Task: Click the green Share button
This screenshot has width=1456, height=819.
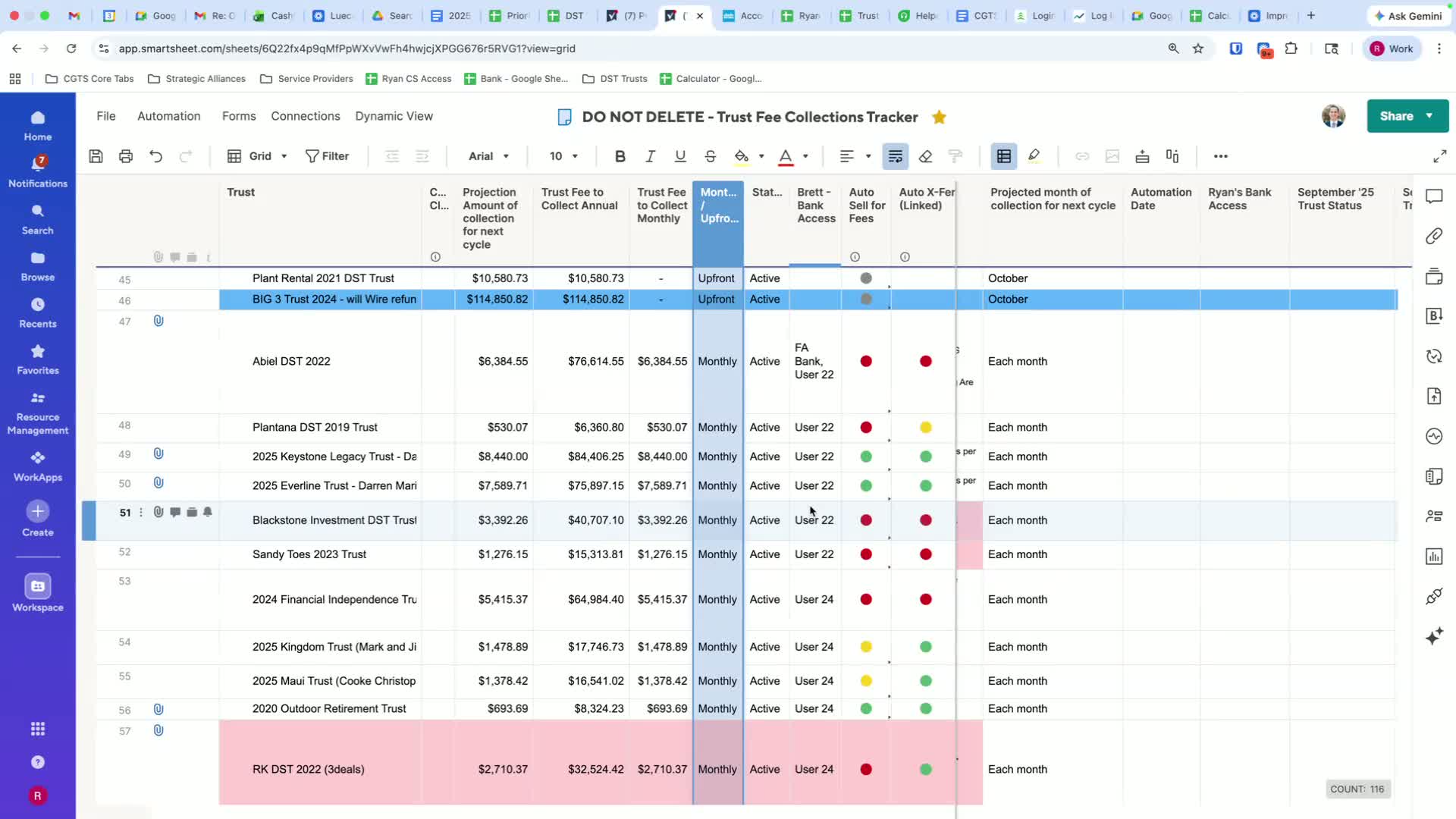Action: (1396, 116)
